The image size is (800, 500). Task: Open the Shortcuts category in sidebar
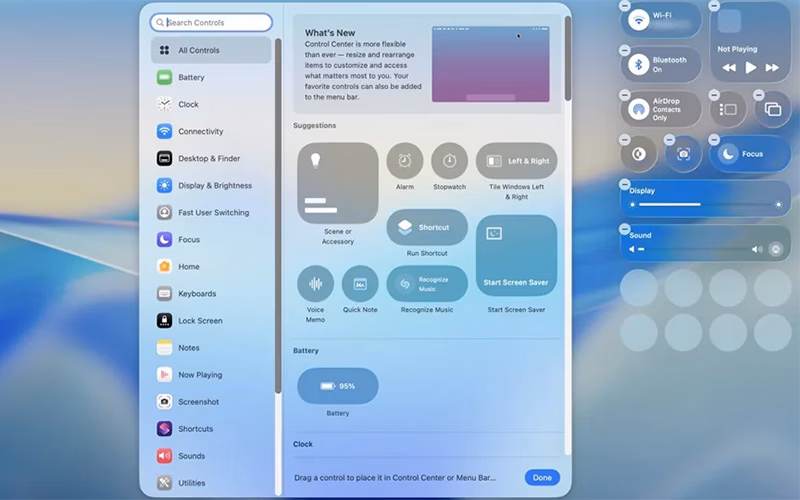(195, 429)
